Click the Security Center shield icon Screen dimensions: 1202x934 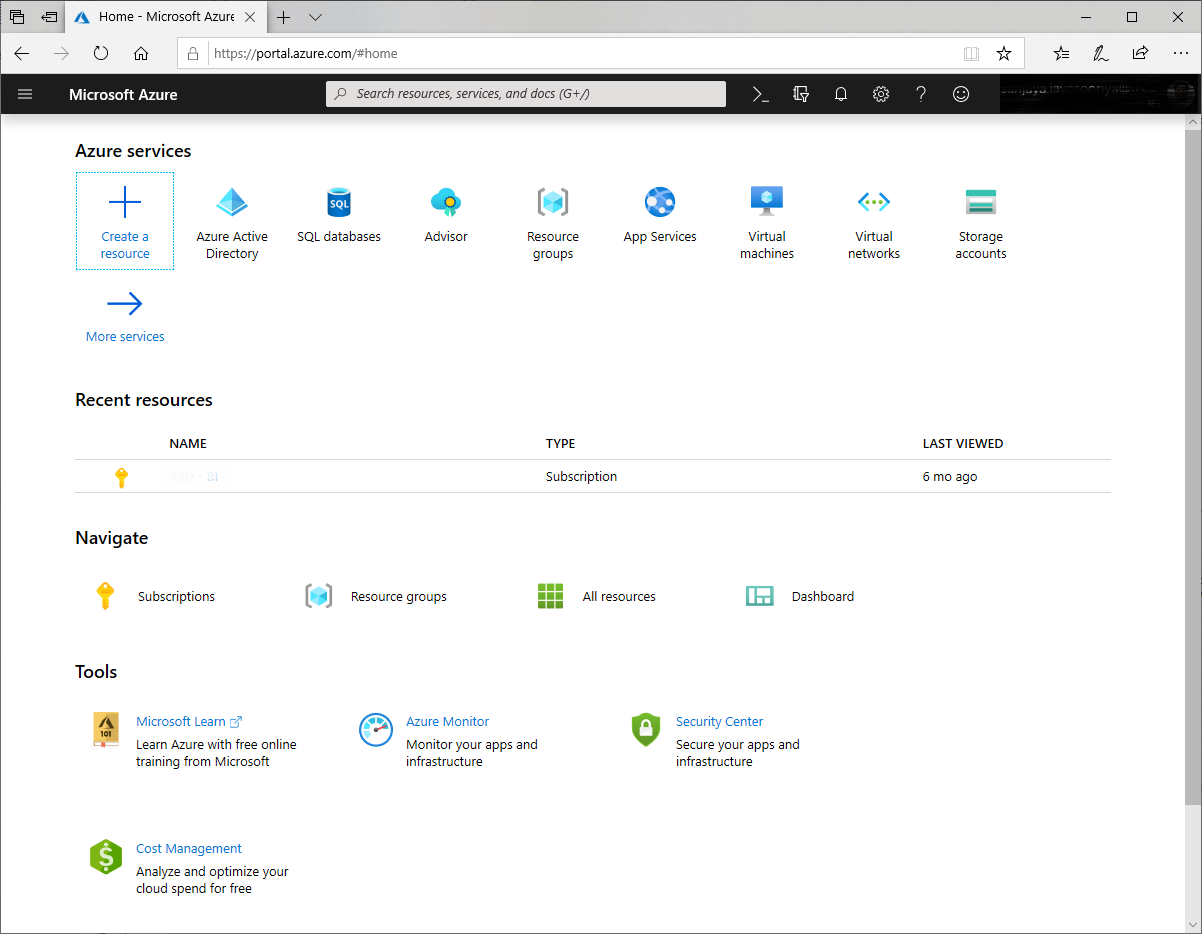pos(646,730)
